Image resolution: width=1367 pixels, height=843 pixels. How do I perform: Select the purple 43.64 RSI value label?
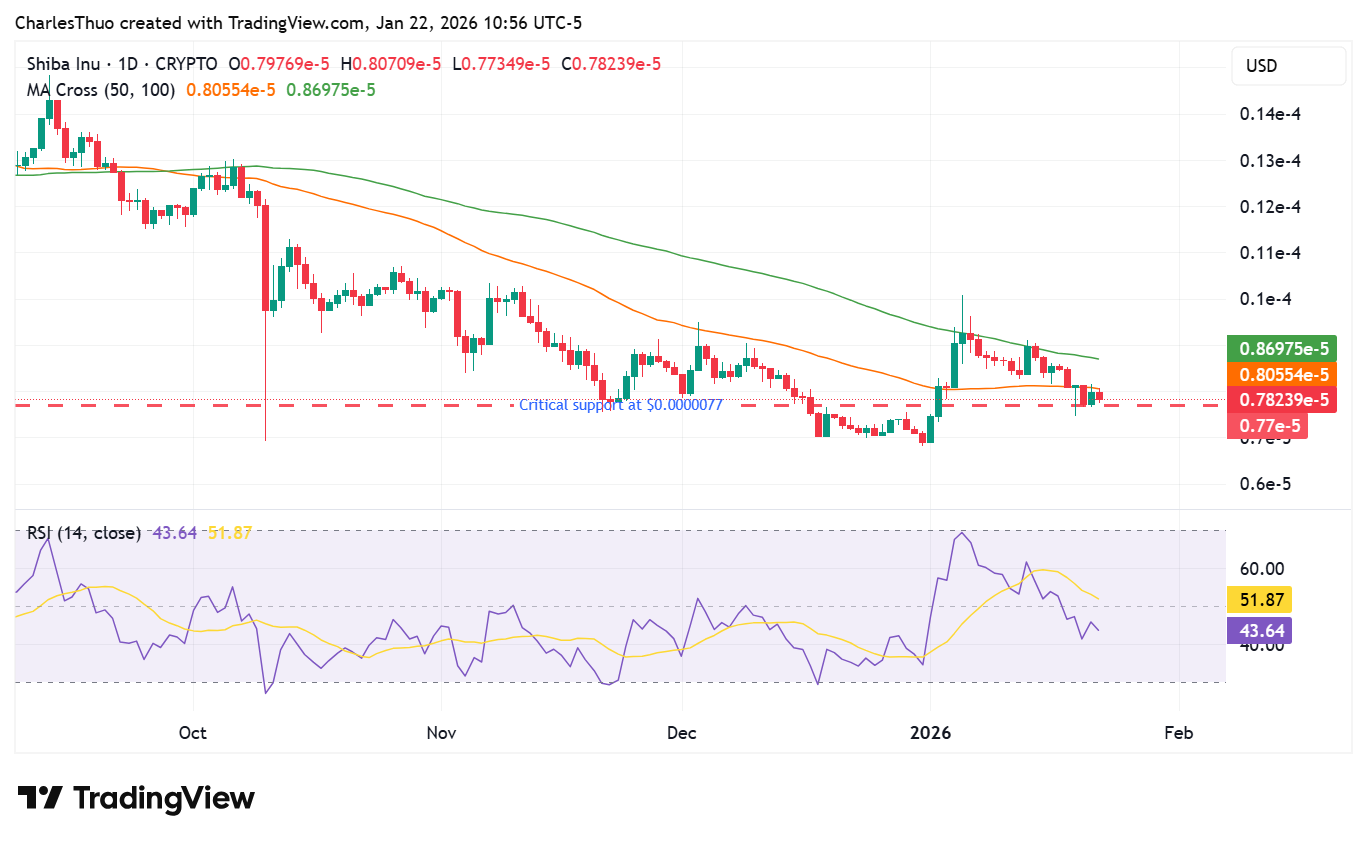tap(1257, 631)
